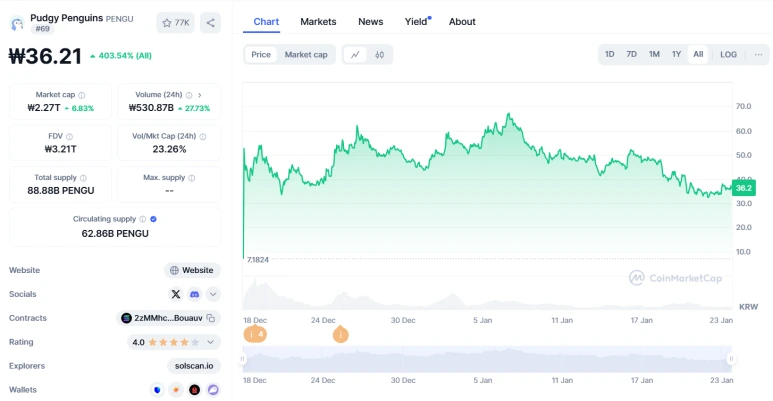773x401 pixels.
Task: Open the Discord social link
Action: tap(194, 294)
